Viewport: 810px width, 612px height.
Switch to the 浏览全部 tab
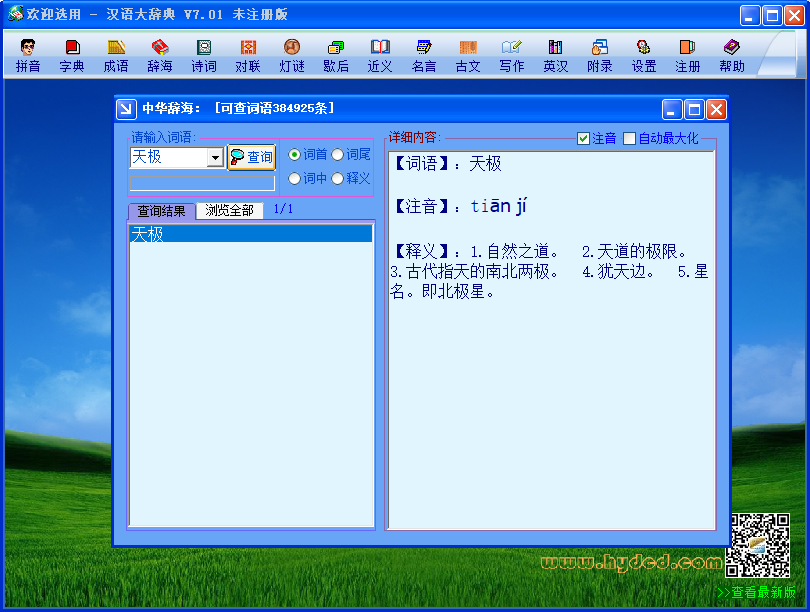pos(229,210)
